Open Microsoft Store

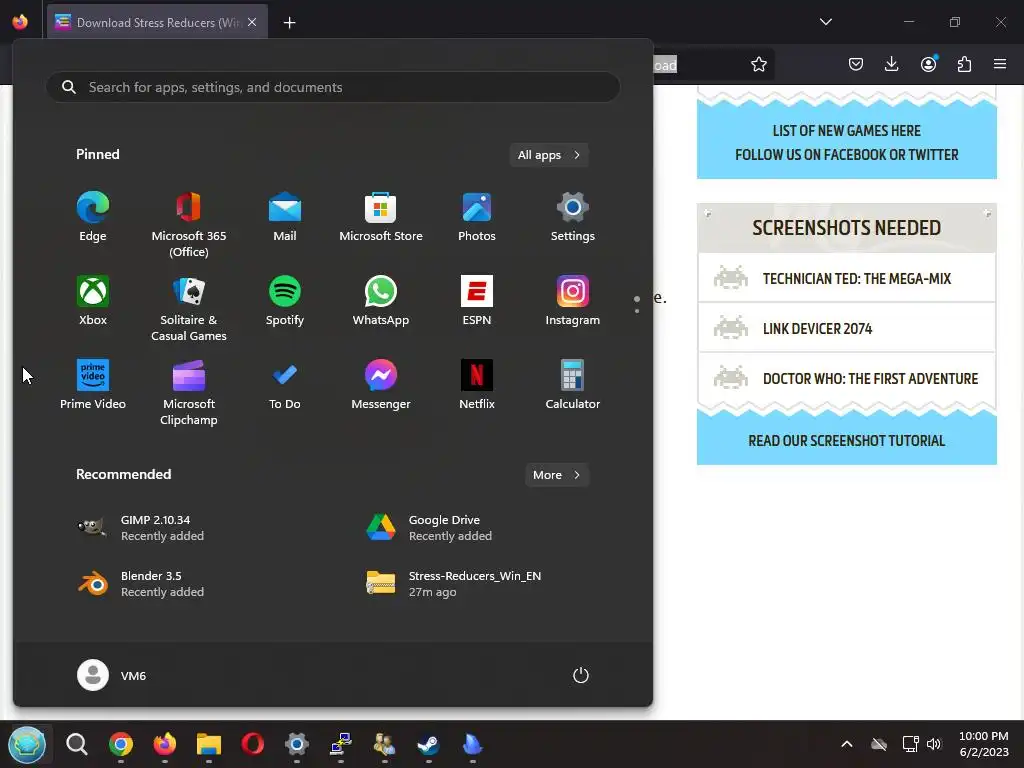point(381,217)
